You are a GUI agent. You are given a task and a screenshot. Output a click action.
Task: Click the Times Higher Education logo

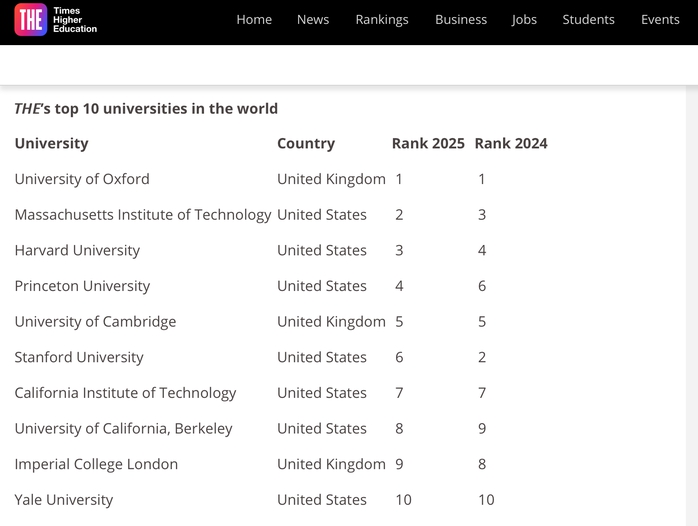coord(56,19)
